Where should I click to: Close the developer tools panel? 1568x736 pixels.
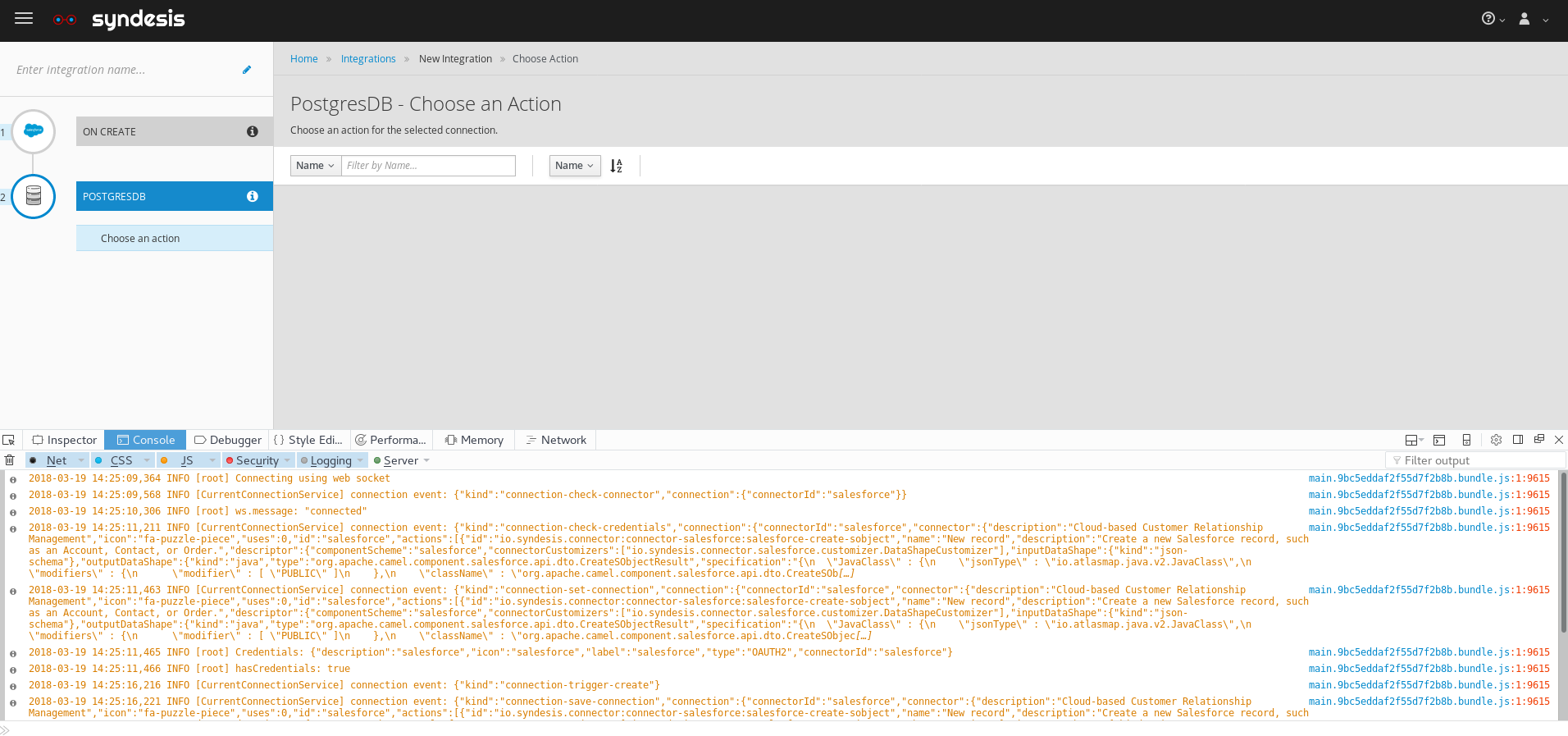pyautogui.click(x=1559, y=440)
